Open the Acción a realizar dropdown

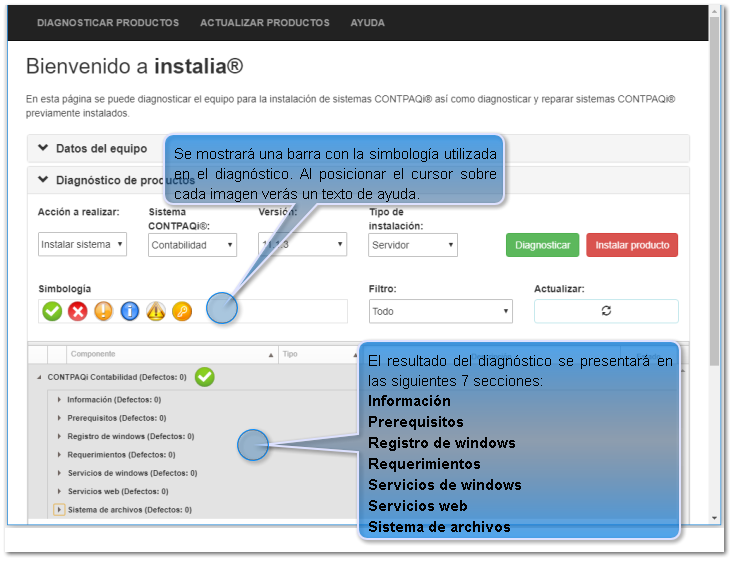(x=82, y=245)
